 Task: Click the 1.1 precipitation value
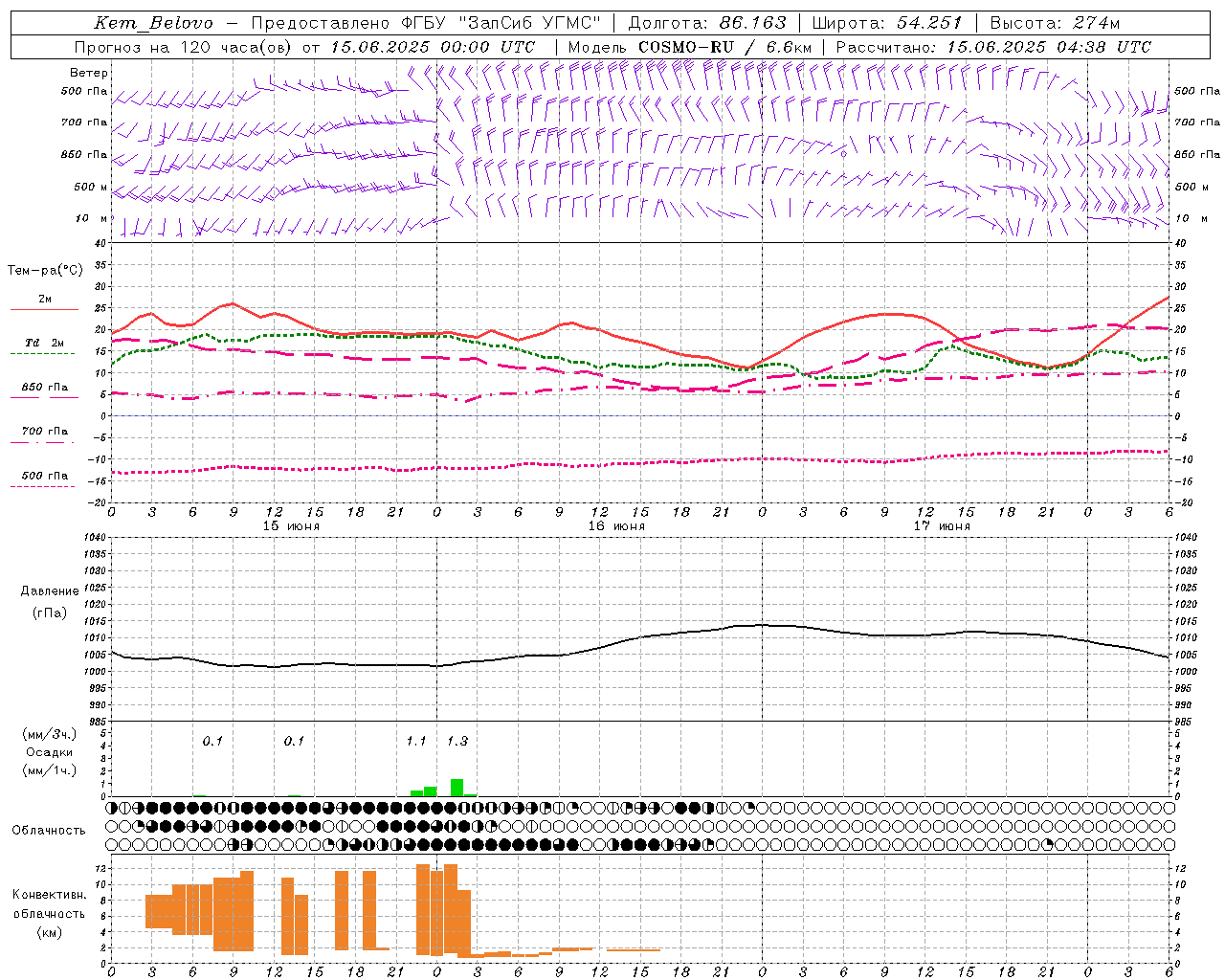coord(416,742)
